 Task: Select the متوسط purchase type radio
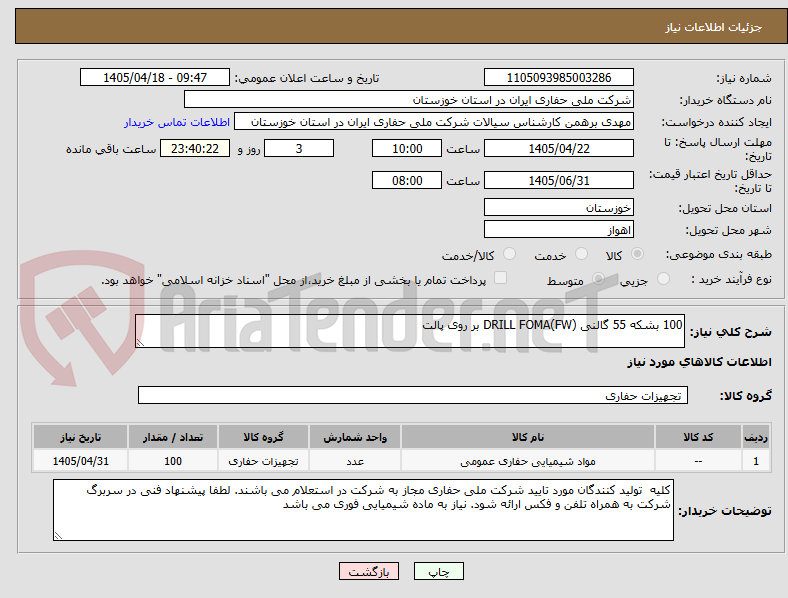click(598, 278)
